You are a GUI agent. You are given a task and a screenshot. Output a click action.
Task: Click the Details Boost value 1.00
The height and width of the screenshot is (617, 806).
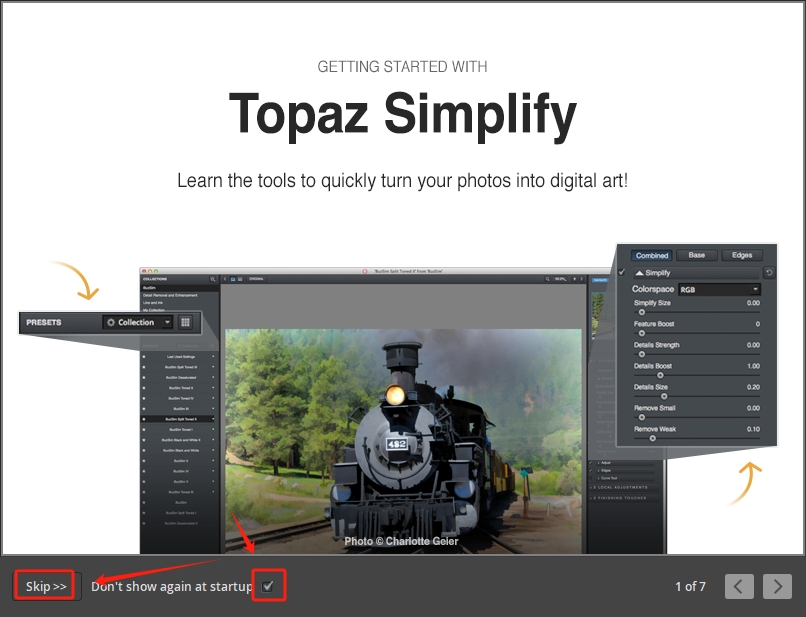tap(753, 366)
